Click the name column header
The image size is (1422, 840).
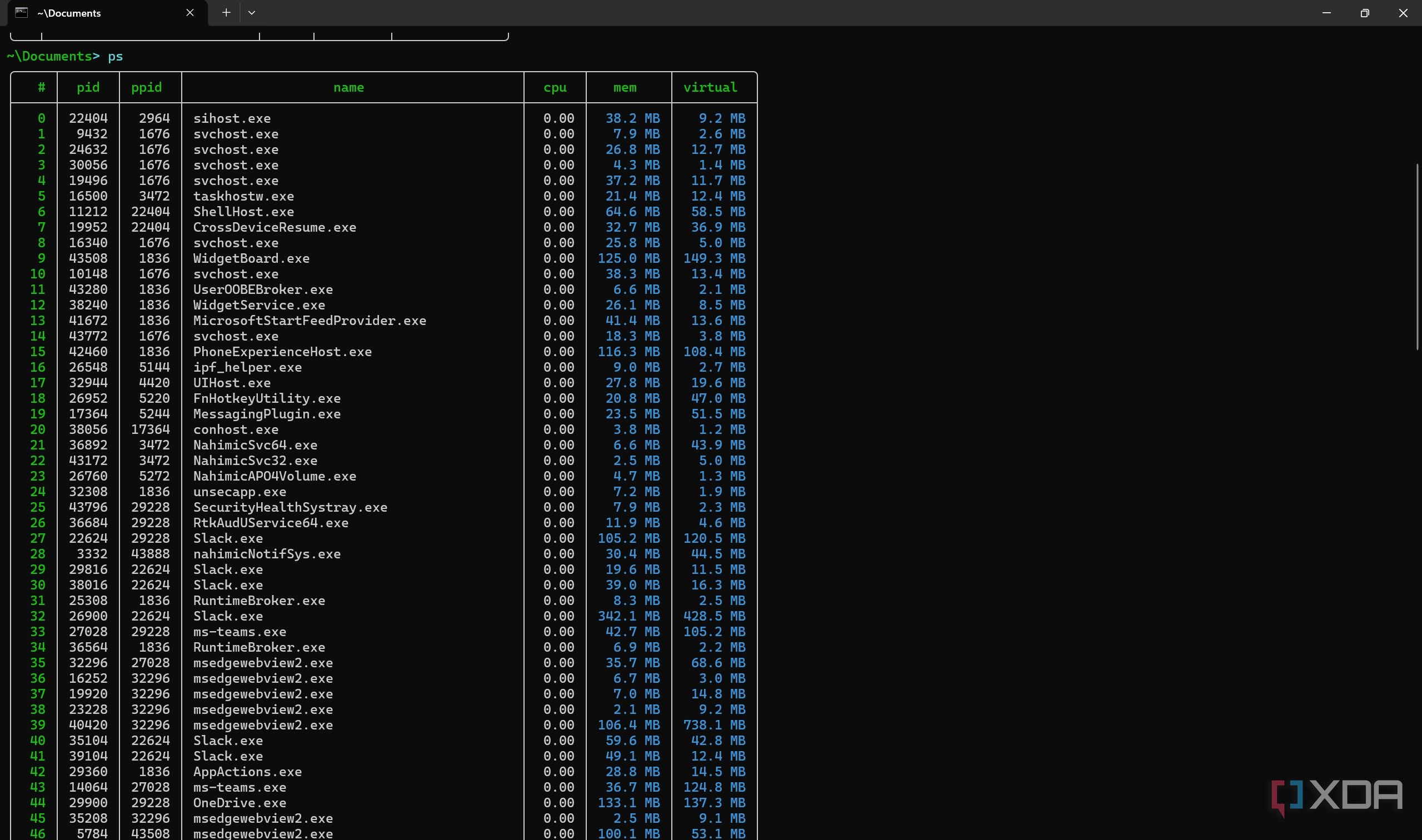point(349,87)
